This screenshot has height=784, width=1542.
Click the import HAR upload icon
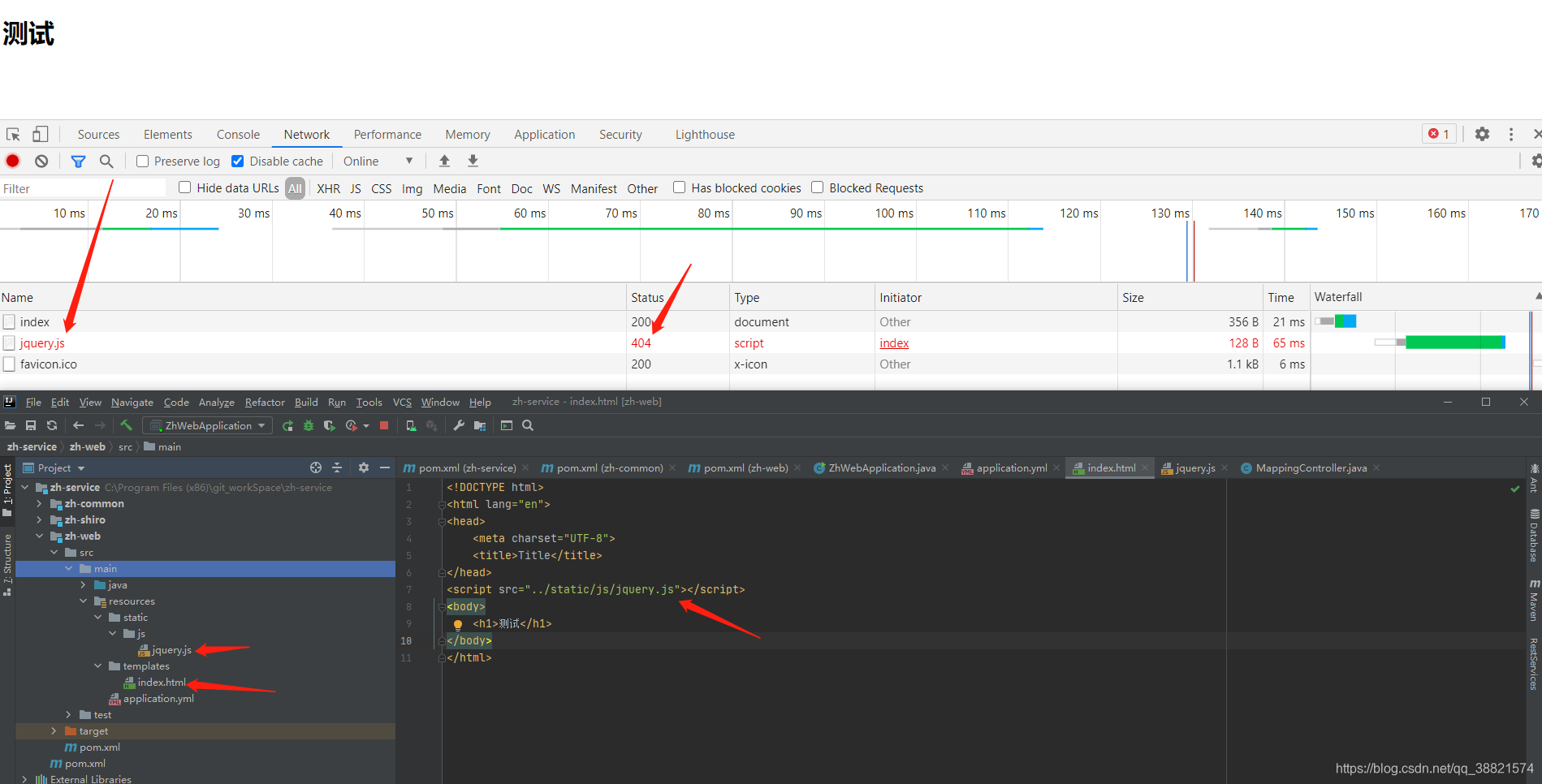(x=444, y=161)
